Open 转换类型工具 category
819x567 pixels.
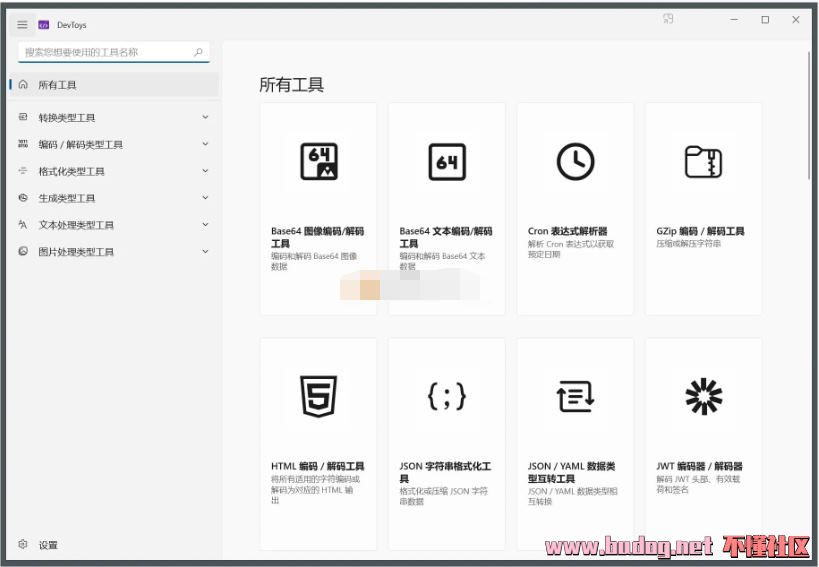pyautogui.click(x=114, y=117)
